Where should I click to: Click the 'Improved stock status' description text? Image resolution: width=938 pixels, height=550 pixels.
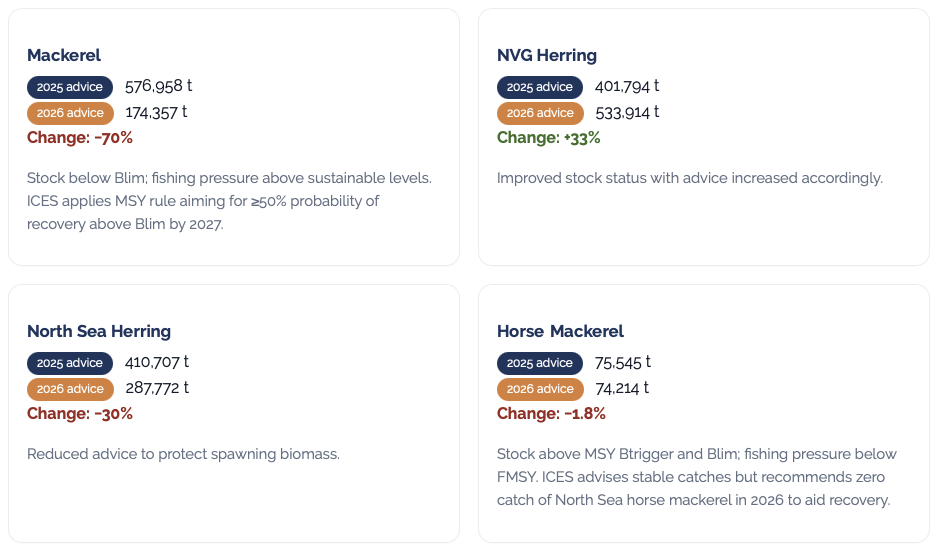coord(690,178)
